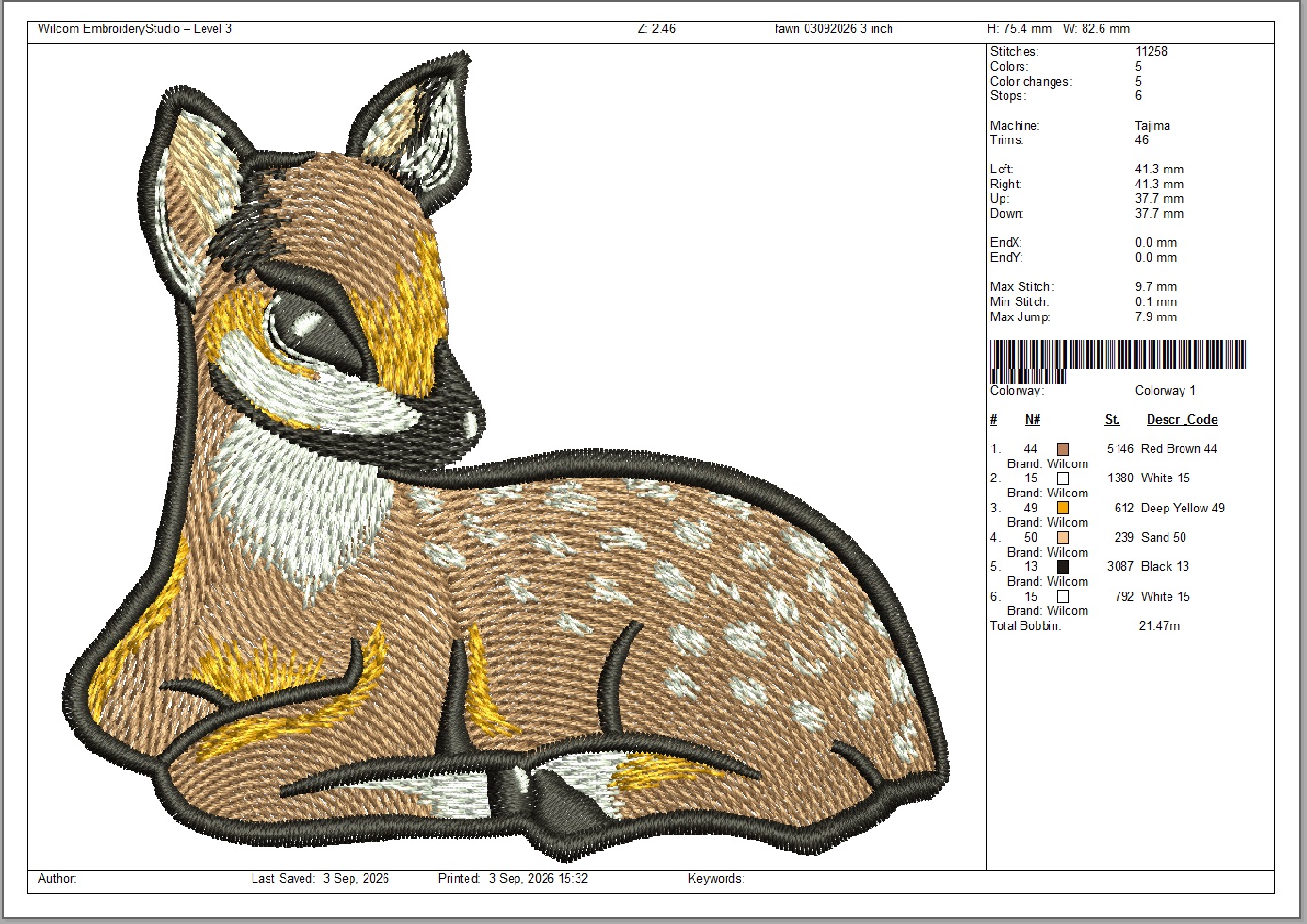Click the design title fawn 03092026 3 inch
This screenshot has width=1307, height=924.
tap(834, 29)
